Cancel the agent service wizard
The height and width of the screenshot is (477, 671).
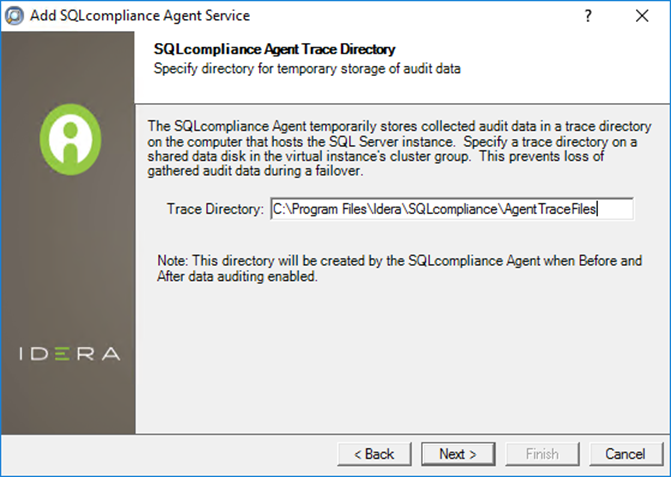625,453
